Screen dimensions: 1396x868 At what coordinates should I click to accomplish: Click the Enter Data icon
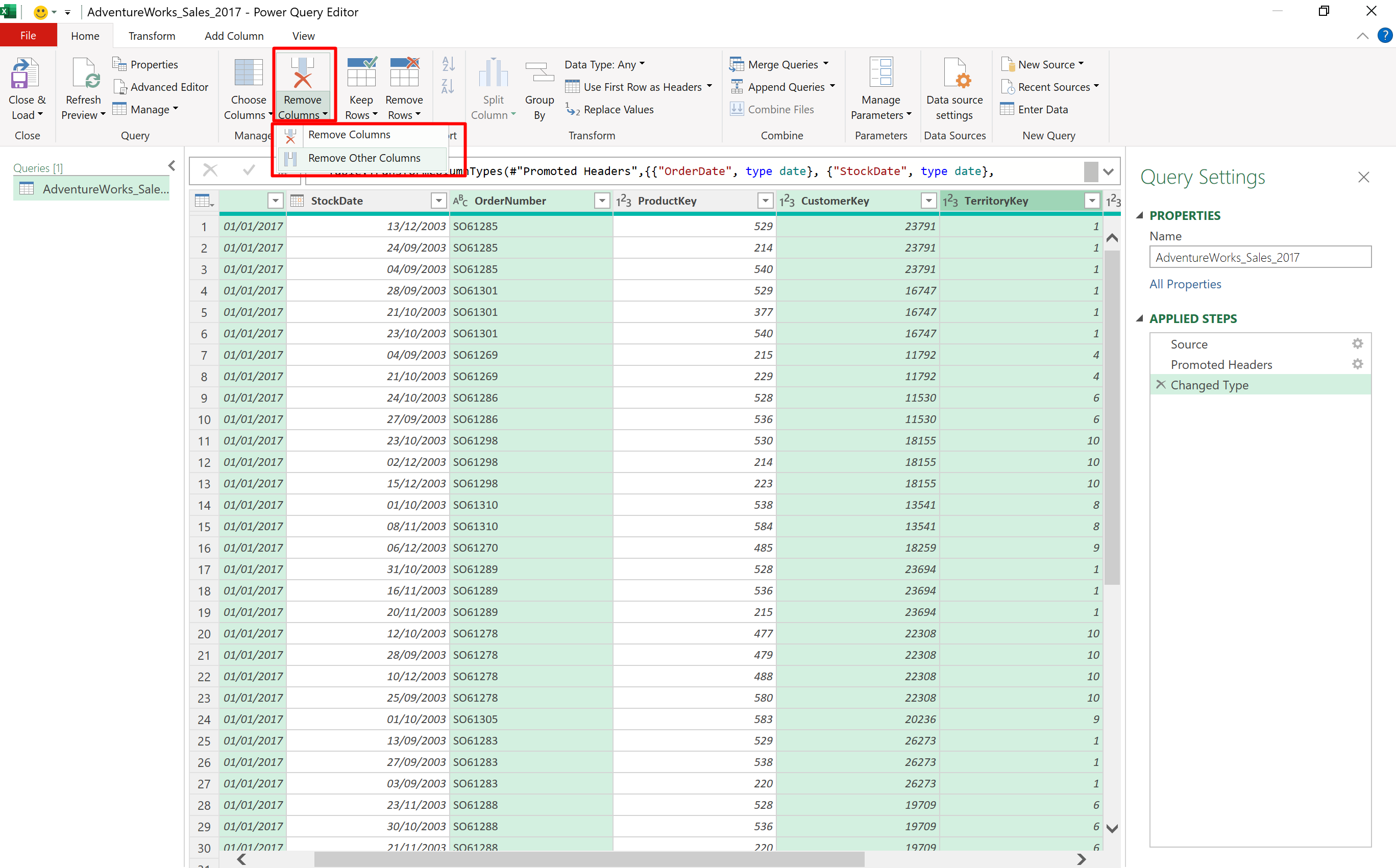click(1007, 109)
